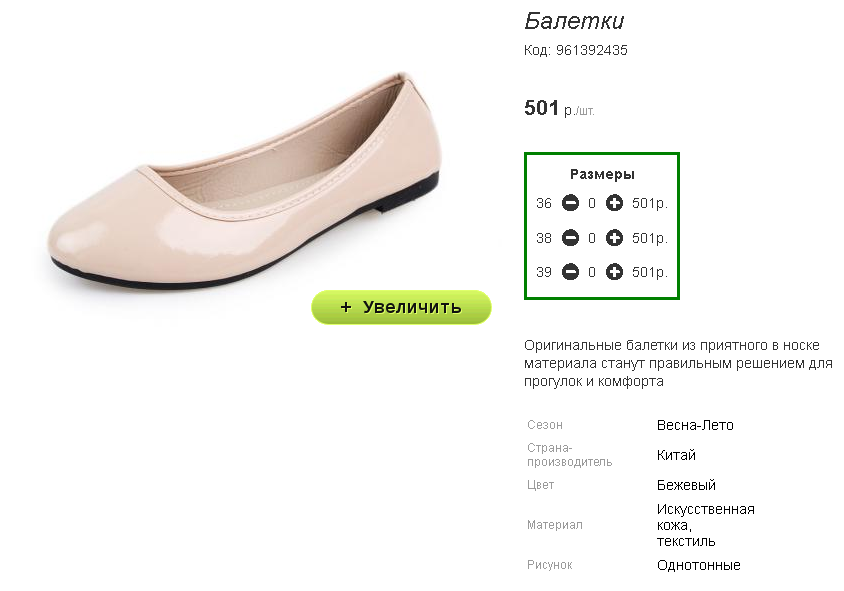Click the Однотонные pattern value
Screen dimensions: 844x591
pyautogui.click(x=698, y=565)
